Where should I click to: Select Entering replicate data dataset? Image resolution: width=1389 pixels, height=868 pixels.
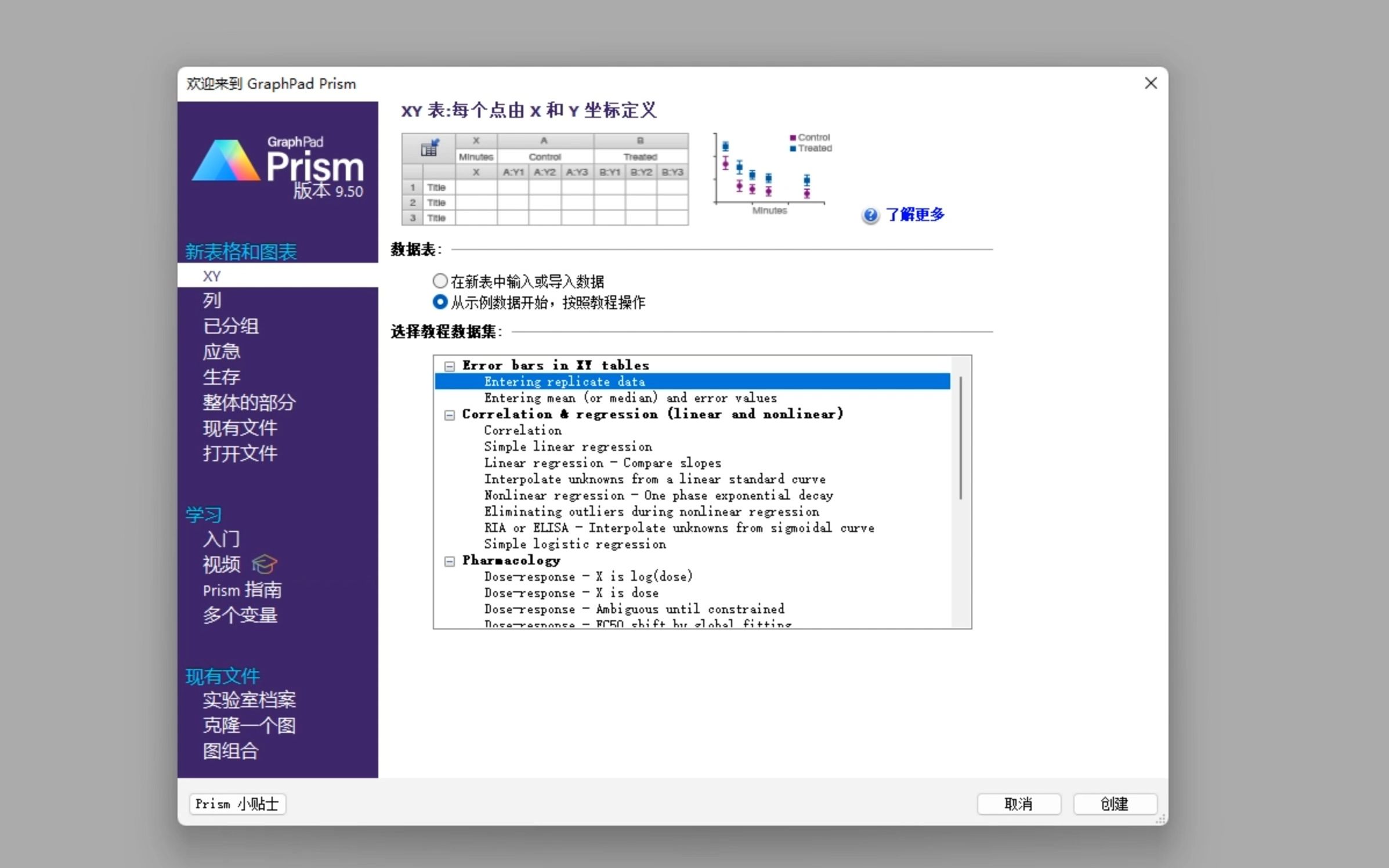pos(692,382)
